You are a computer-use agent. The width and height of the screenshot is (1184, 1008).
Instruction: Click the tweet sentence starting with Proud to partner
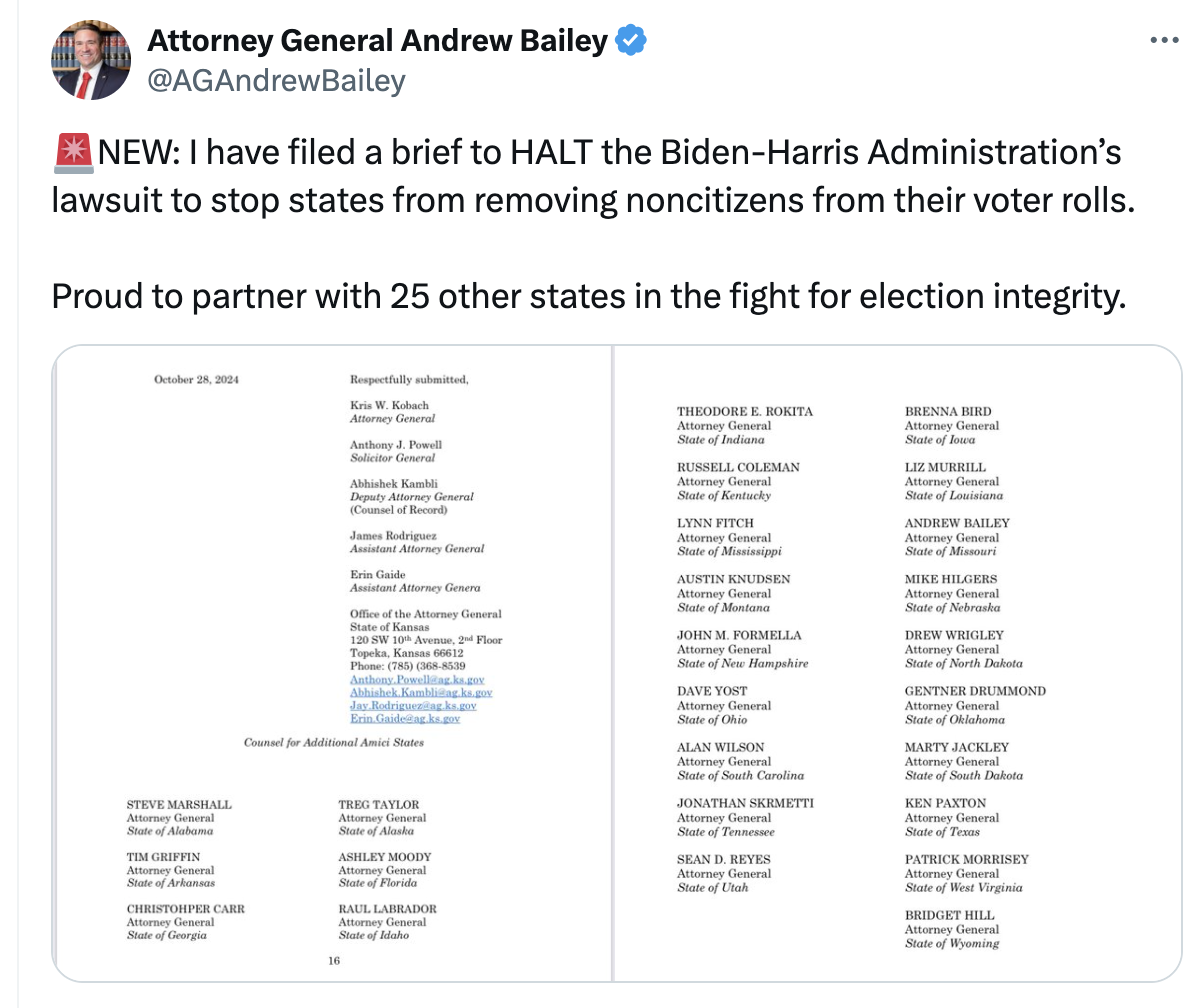587,296
